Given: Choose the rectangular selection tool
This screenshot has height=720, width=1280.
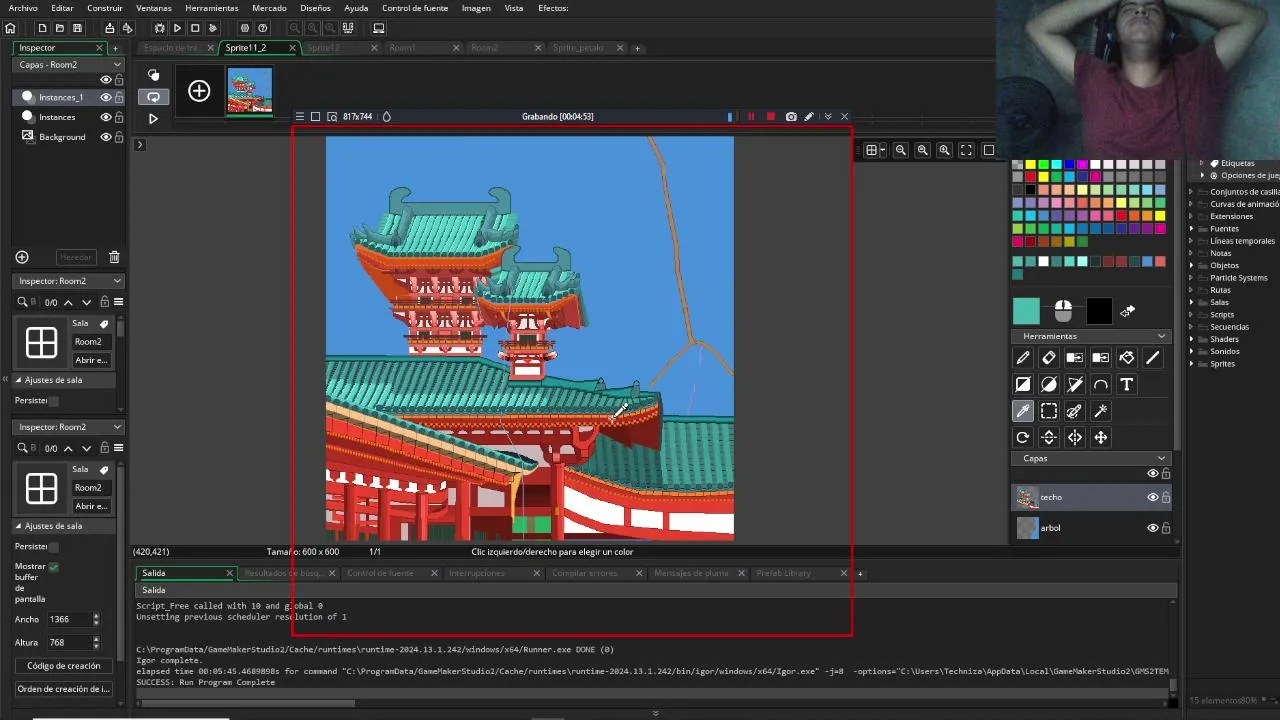Looking at the screenshot, I should pyautogui.click(x=1049, y=411).
